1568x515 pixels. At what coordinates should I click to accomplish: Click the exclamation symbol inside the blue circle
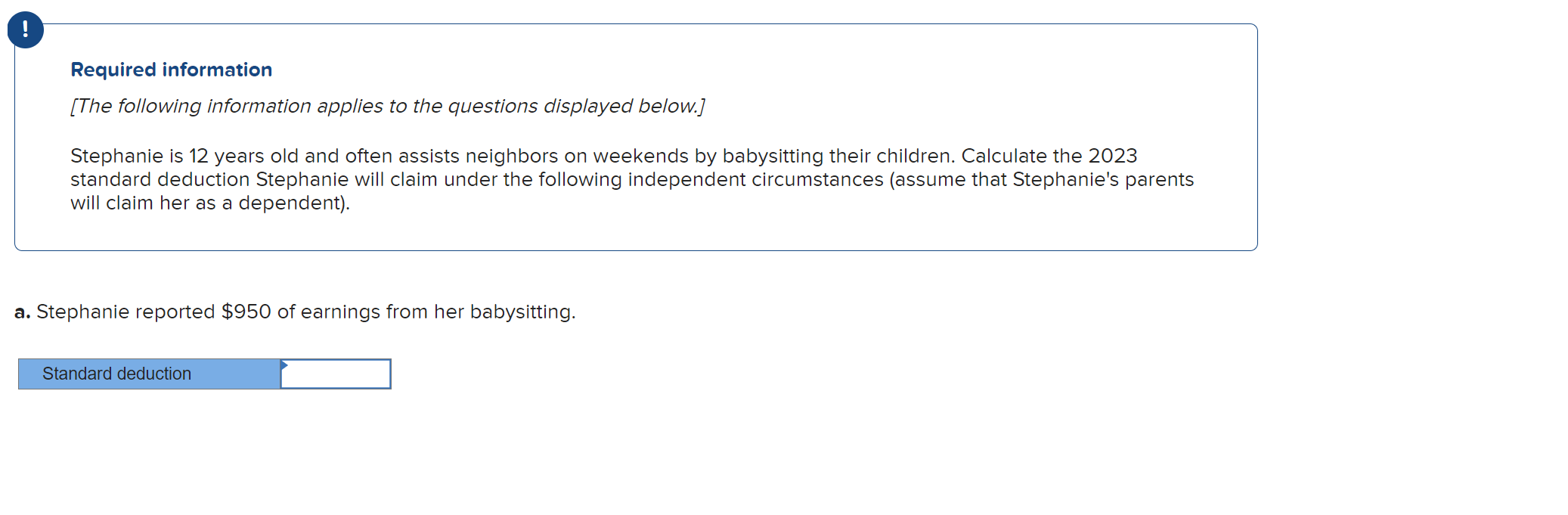25,29
